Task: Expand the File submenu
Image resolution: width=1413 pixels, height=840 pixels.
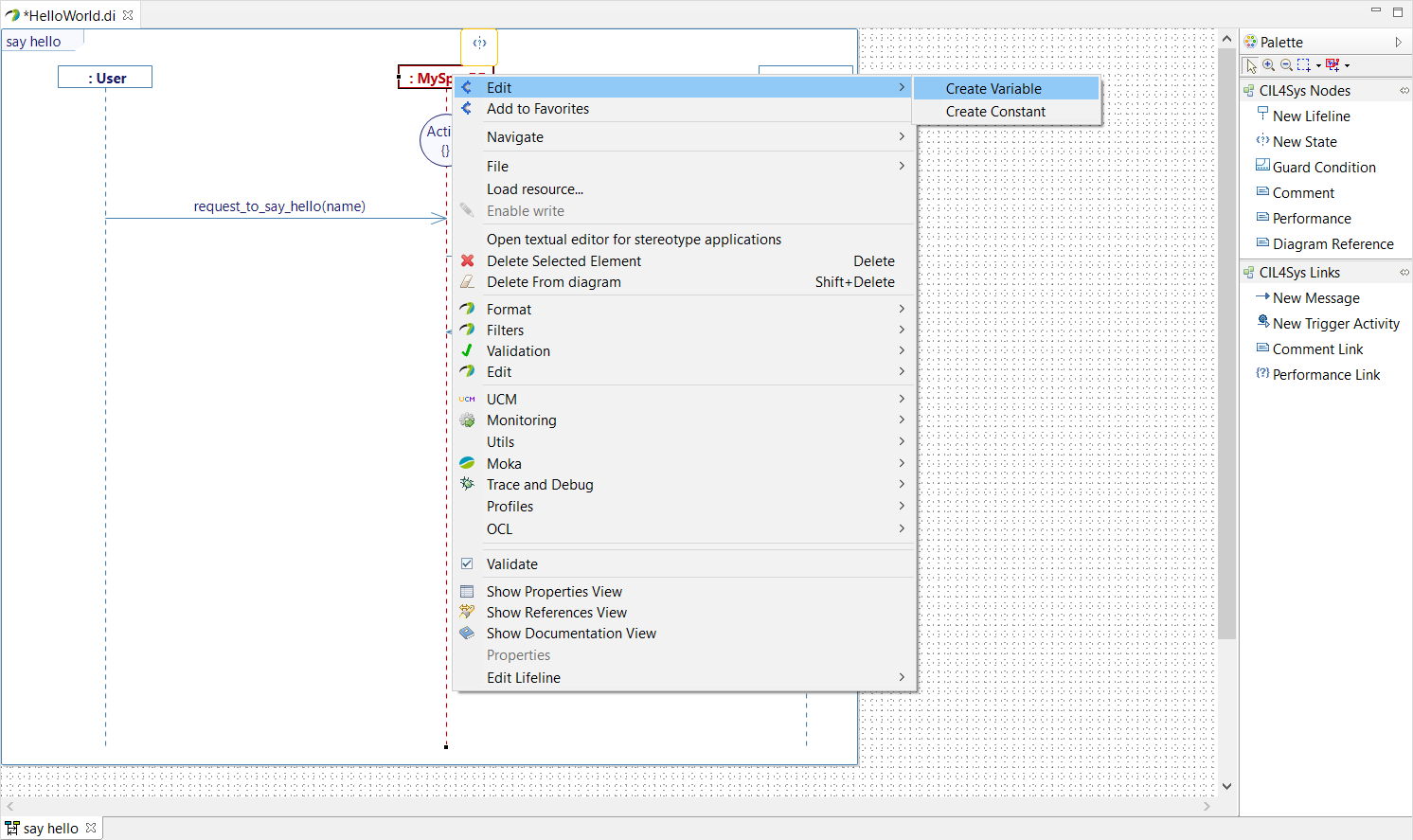Action: (x=684, y=167)
